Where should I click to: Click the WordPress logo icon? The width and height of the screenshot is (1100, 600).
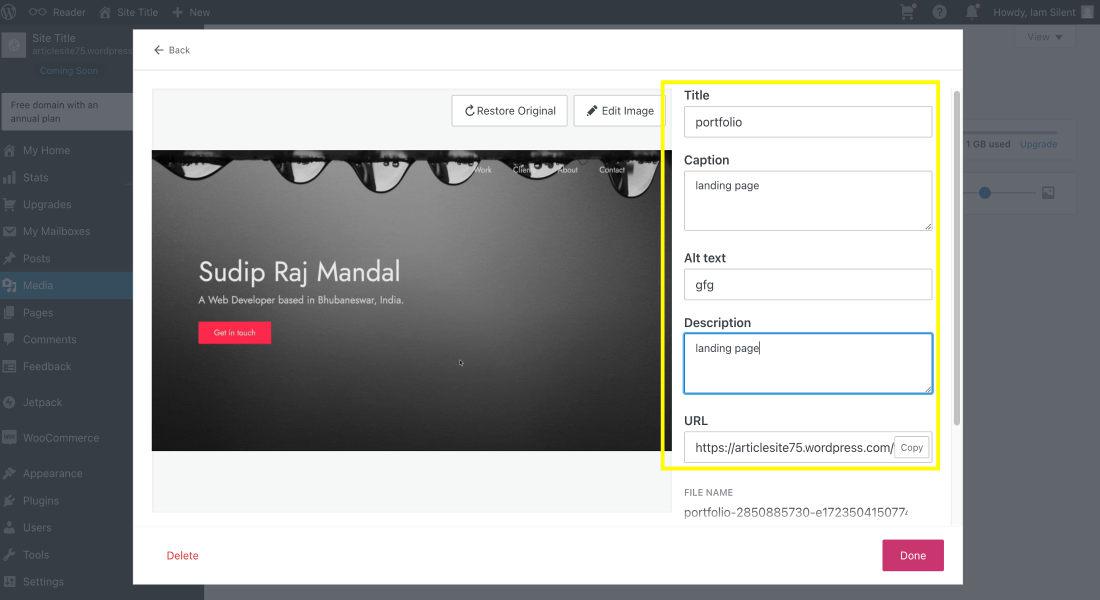[8, 12]
